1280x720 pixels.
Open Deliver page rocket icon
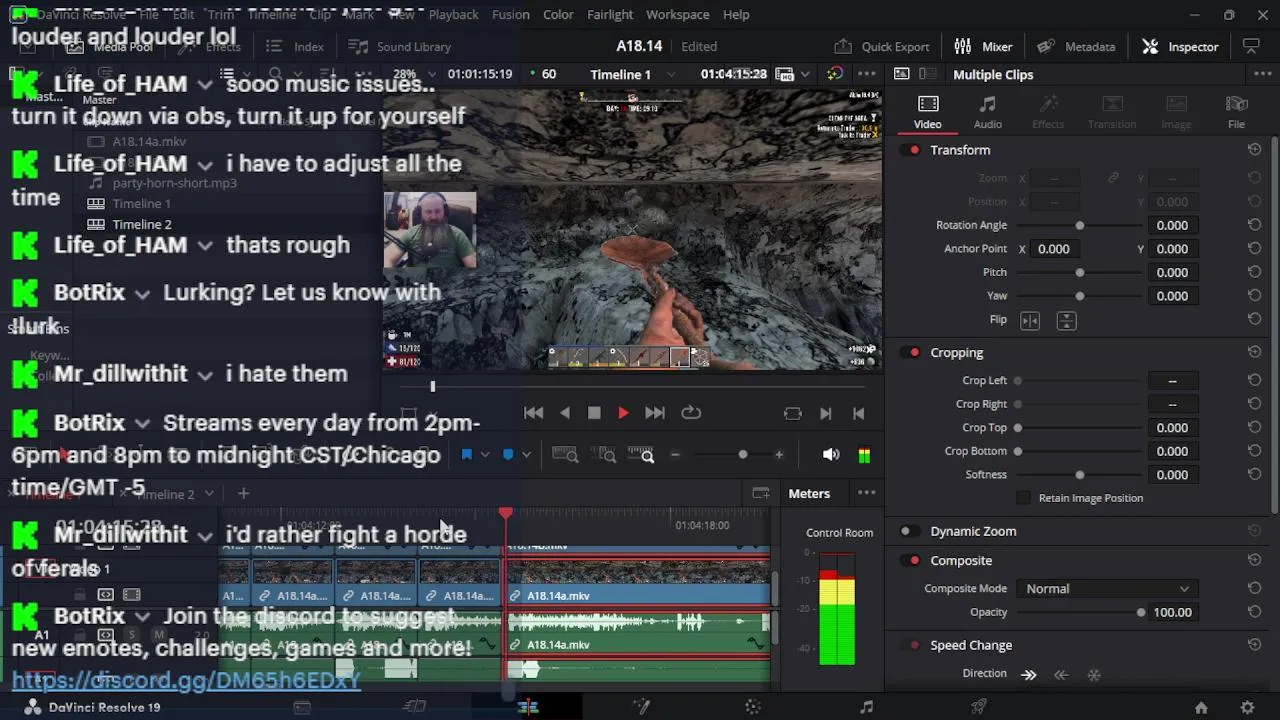(979, 707)
